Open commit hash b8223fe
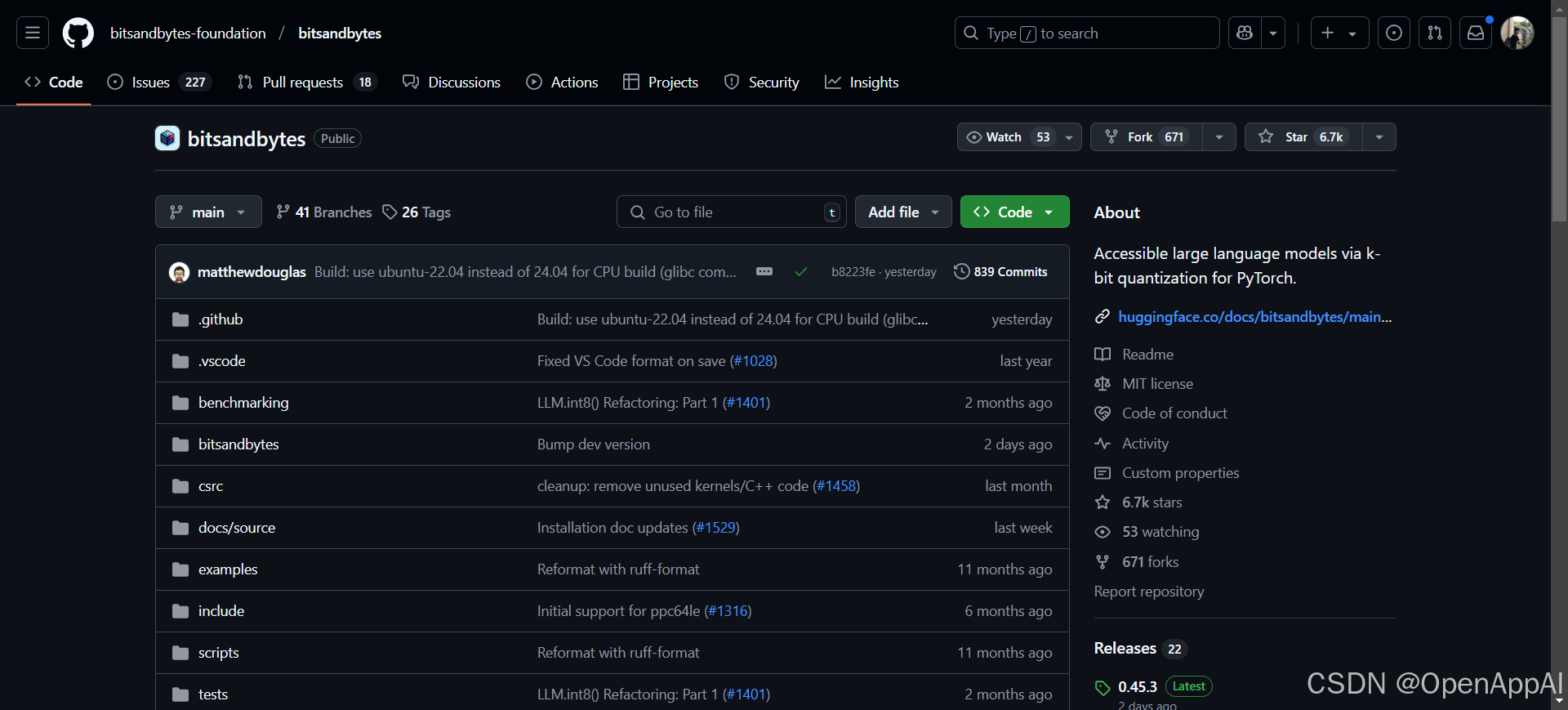This screenshot has height=710, width=1568. [853, 272]
